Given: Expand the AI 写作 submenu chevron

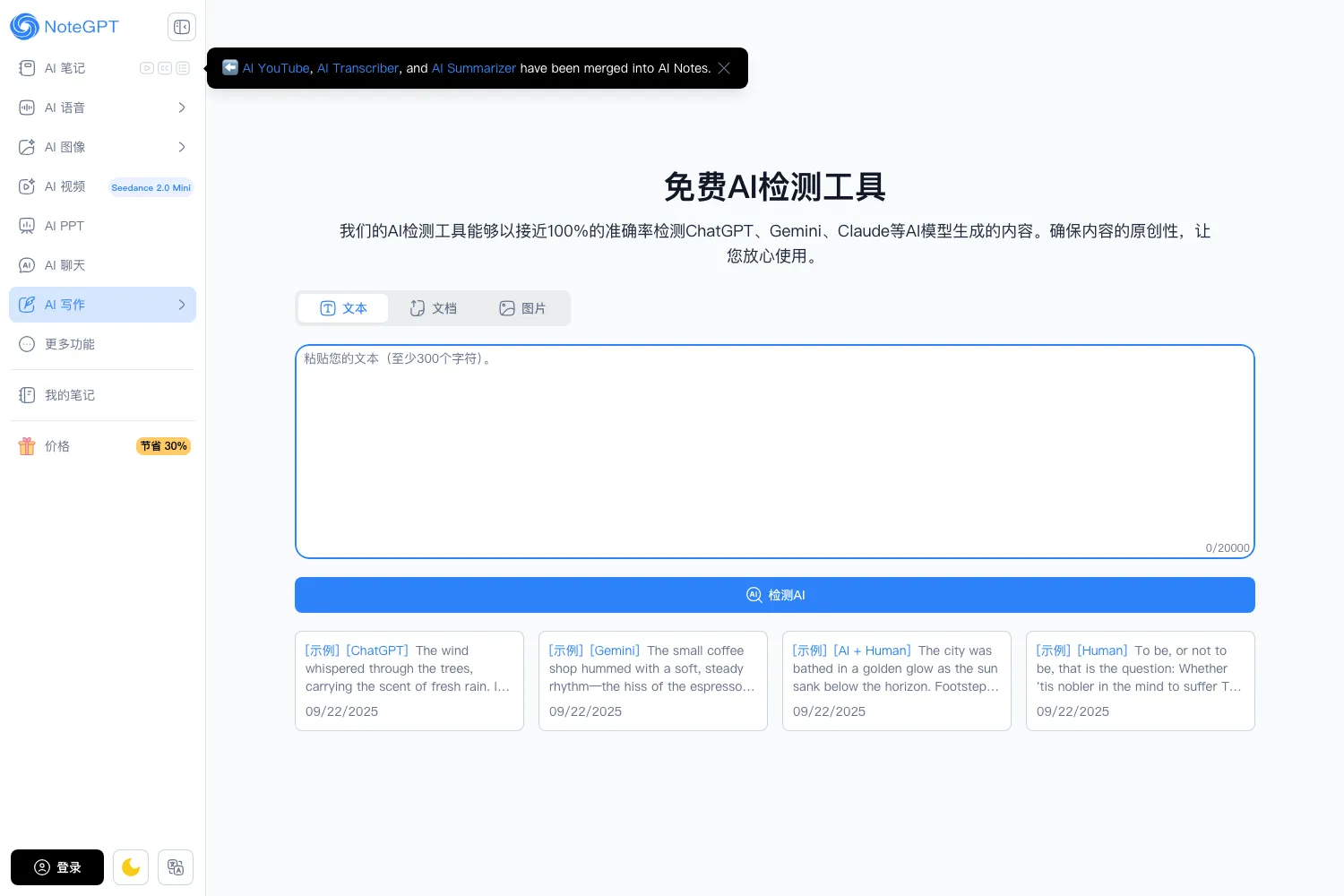Looking at the screenshot, I should (x=182, y=305).
